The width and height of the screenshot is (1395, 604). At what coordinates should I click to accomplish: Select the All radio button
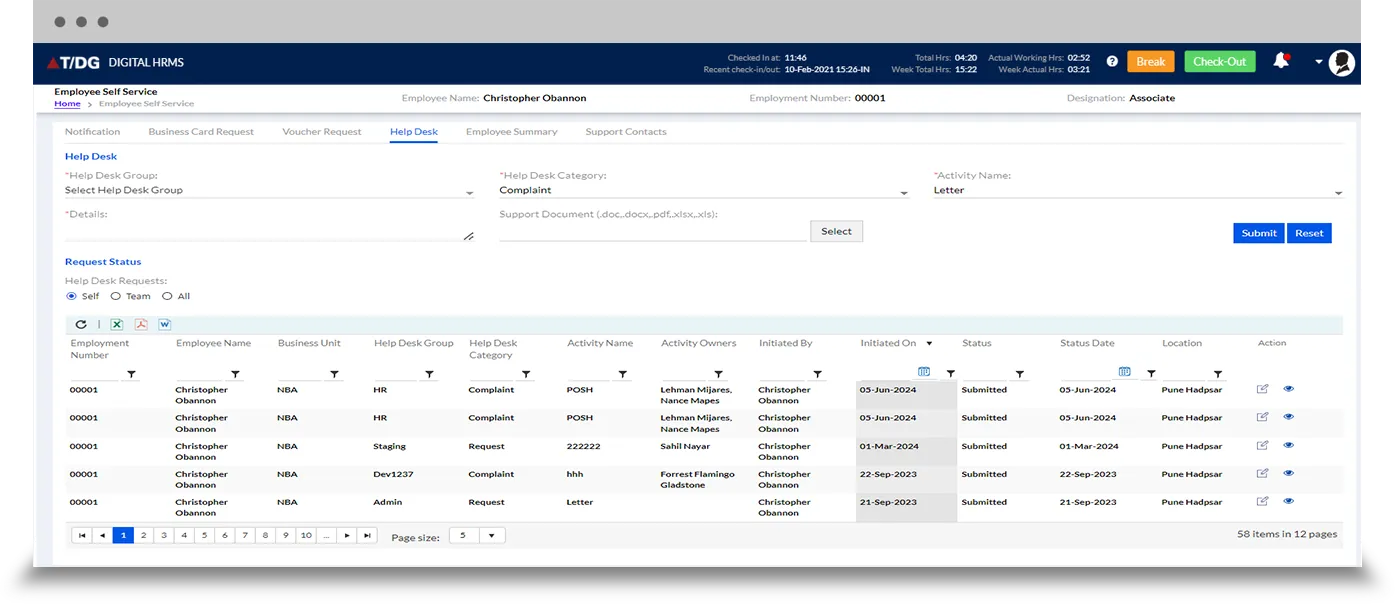click(167, 296)
